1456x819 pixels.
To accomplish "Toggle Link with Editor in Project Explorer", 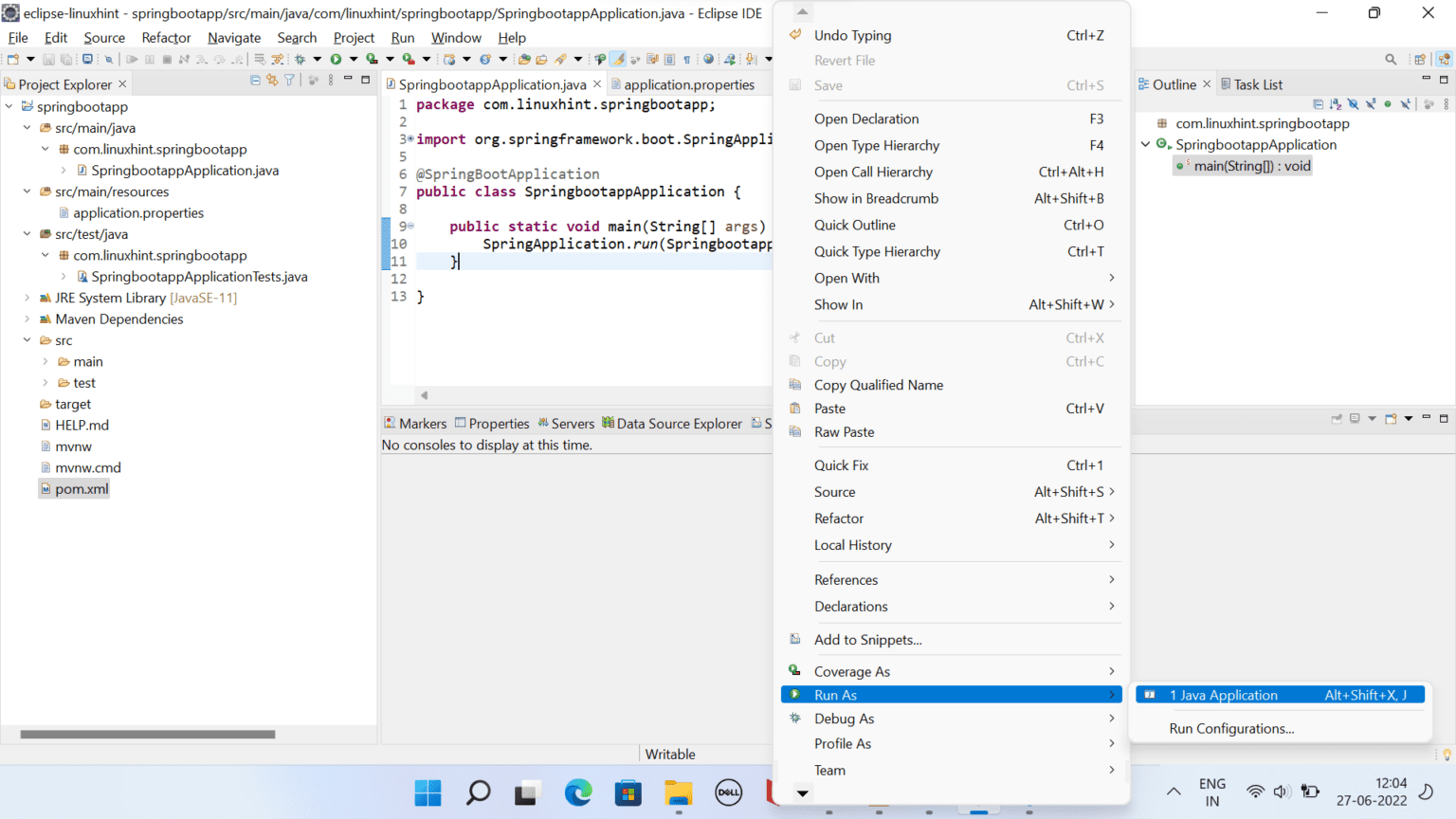I will coord(272,81).
